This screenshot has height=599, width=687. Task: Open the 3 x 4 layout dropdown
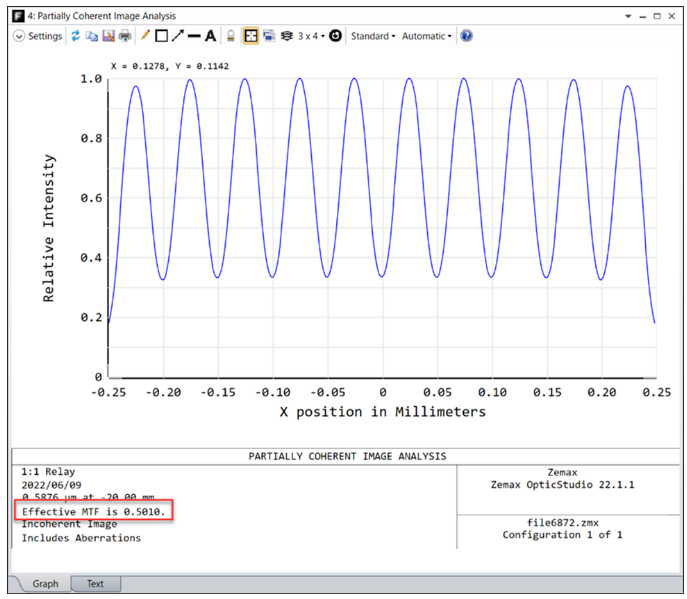click(312, 36)
